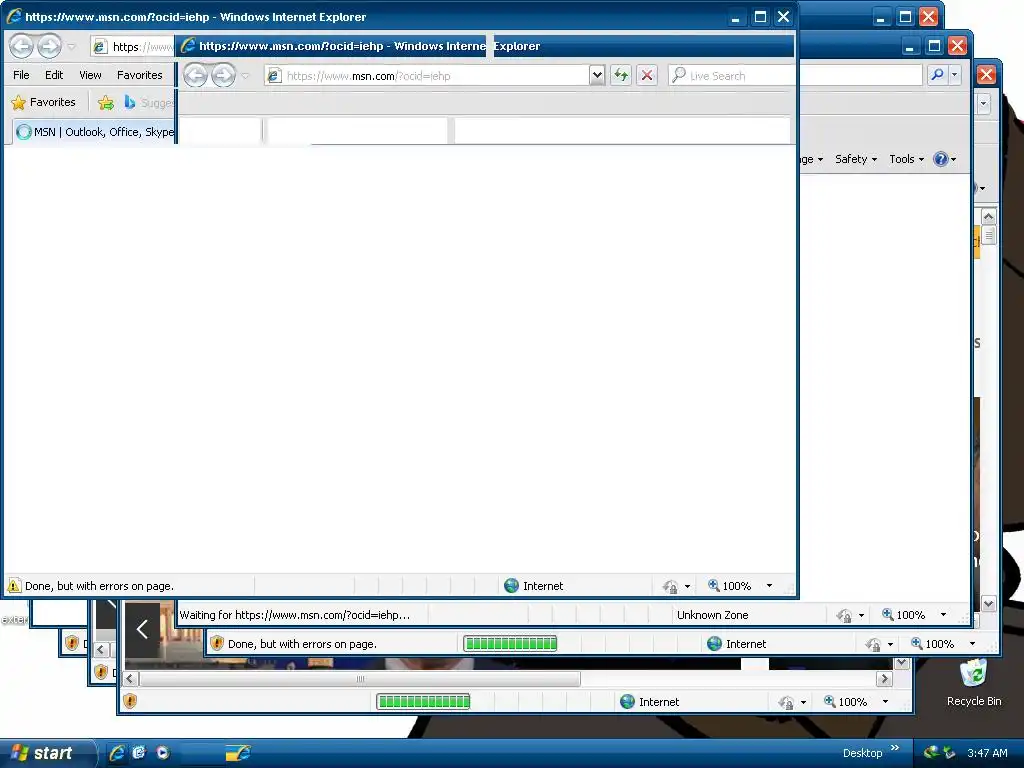The width and height of the screenshot is (1024, 768).
Task: Click Back arrow in front Internet Explorer window
Action: pyautogui.click(x=21, y=46)
